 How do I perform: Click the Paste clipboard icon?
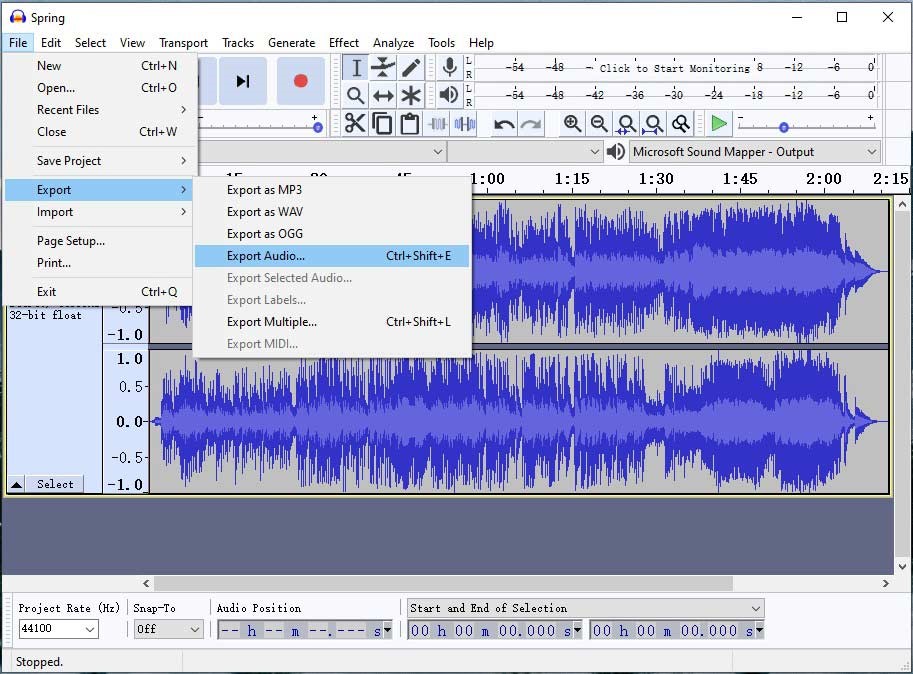409,123
